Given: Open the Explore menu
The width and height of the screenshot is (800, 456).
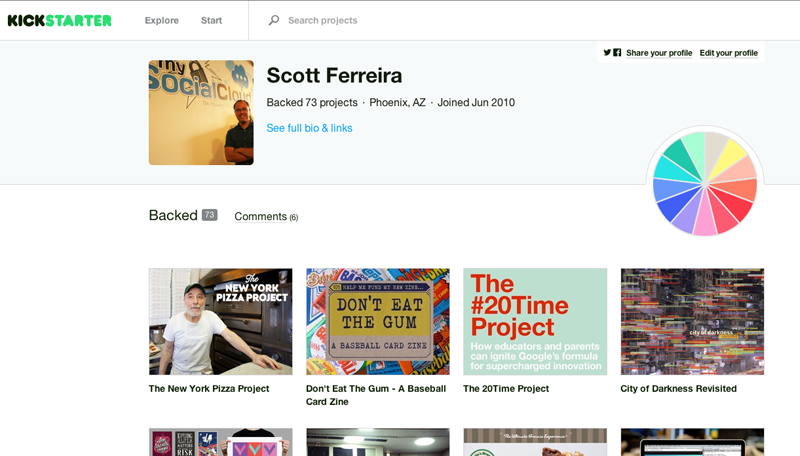Looking at the screenshot, I should tap(162, 20).
